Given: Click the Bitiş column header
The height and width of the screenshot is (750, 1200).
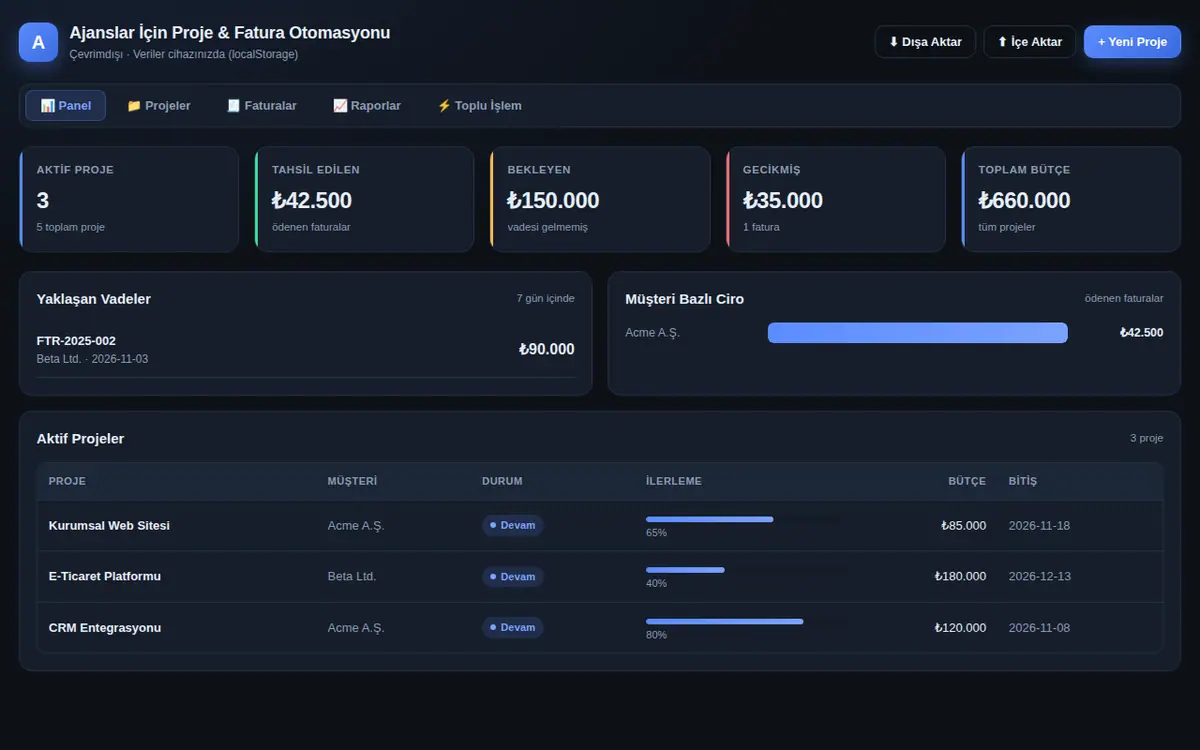Looking at the screenshot, I should pos(1023,481).
